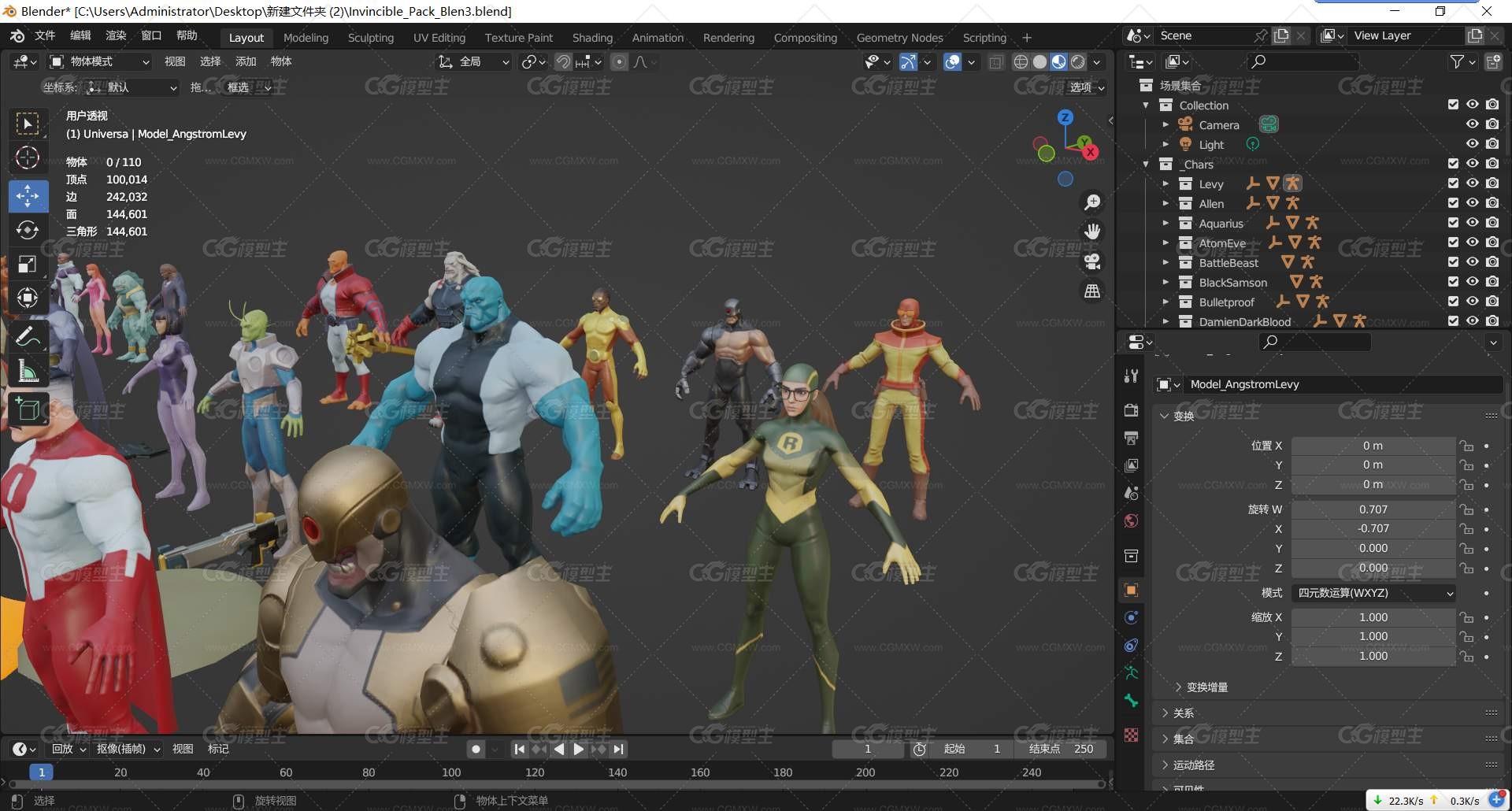1512x811 pixels.
Task: Open the Object properties tab
Action: pyautogui.click(x=1132, y=590)
